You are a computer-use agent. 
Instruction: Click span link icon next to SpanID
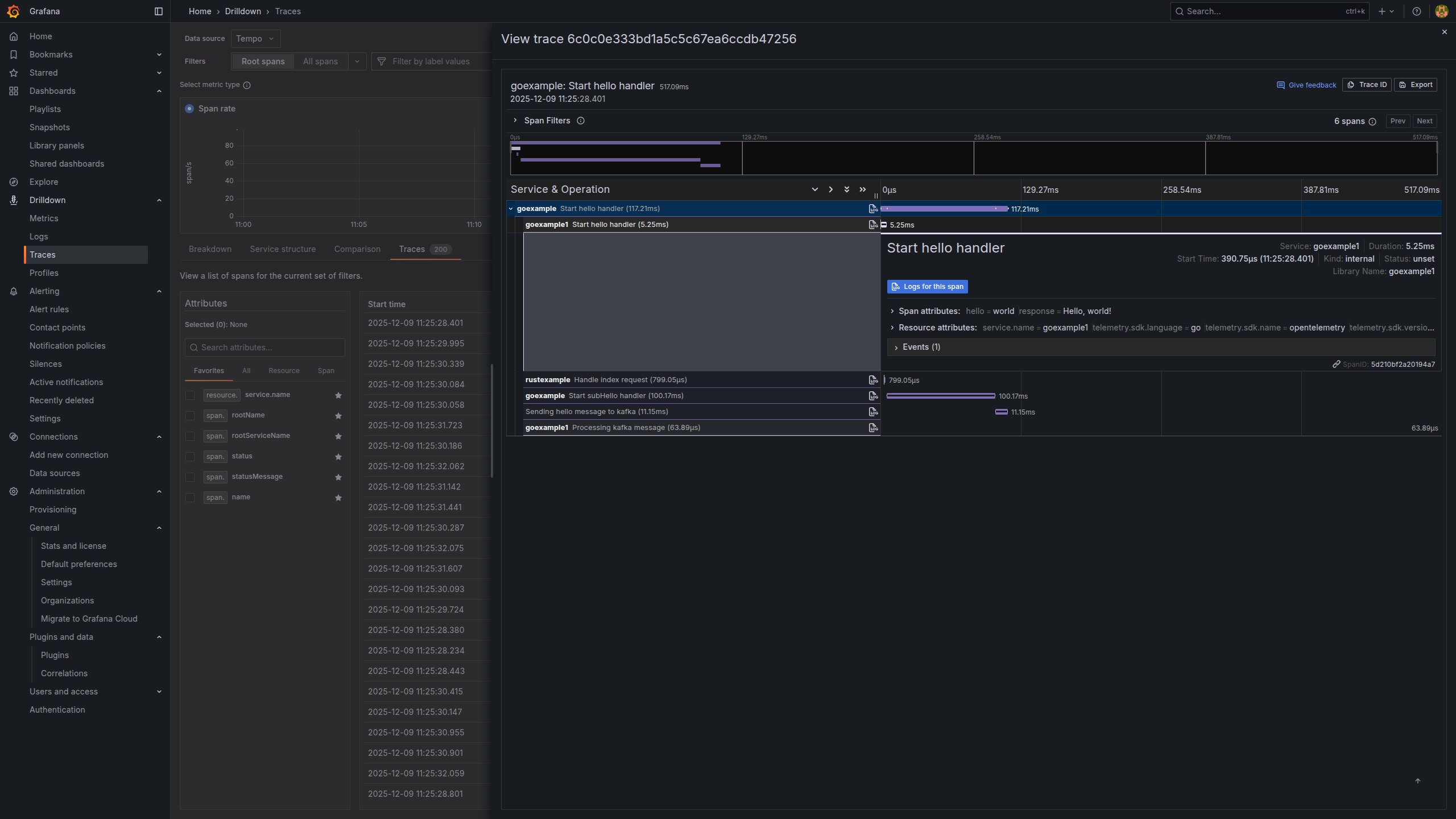point(1336,365)
